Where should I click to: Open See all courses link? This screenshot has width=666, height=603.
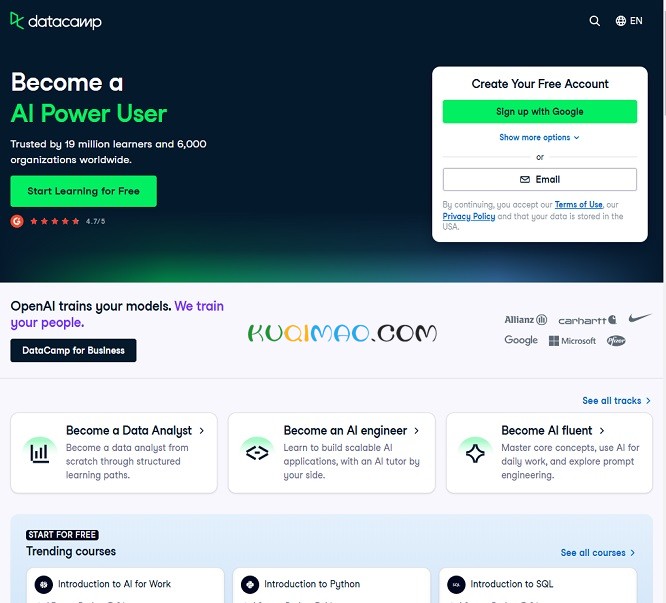598,552
